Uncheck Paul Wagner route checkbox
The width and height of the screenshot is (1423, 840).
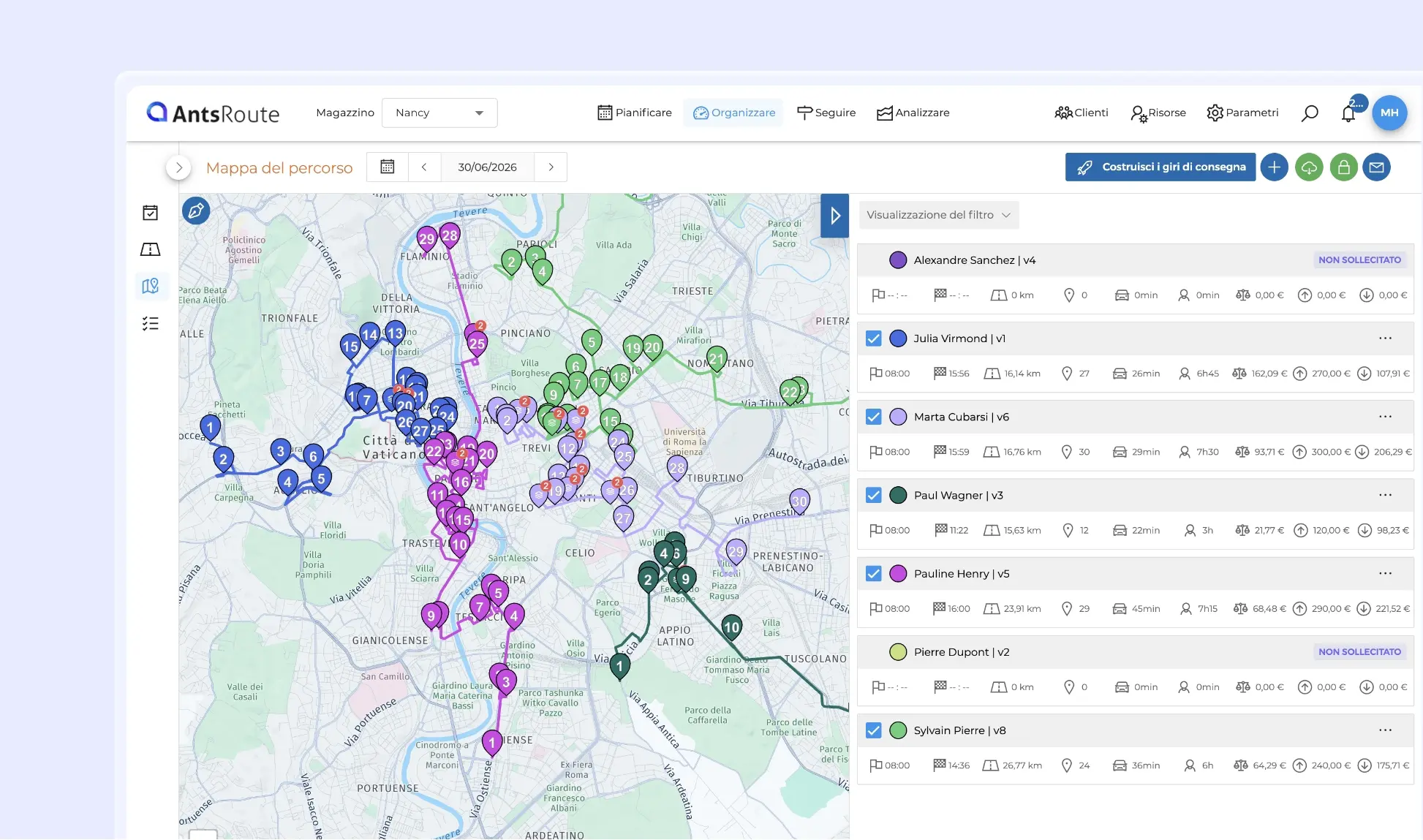point(873,495)
